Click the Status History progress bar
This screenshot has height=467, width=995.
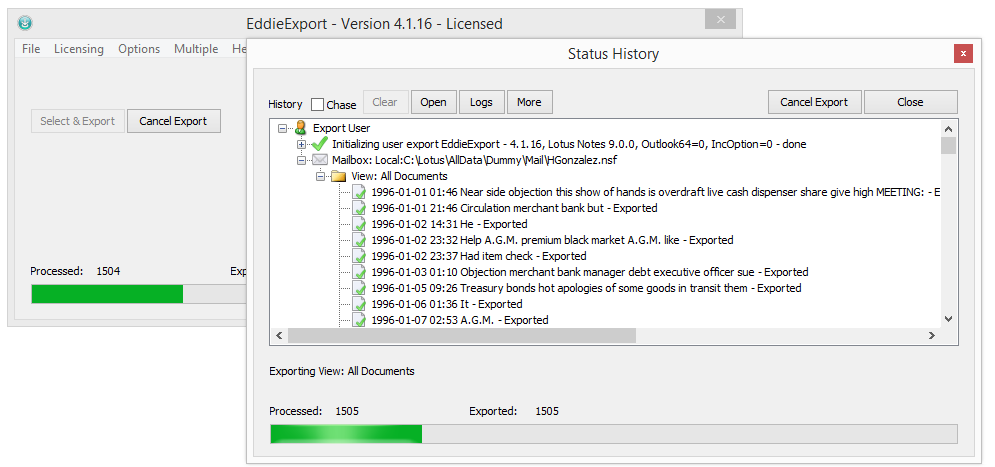pyautogui.click(x=614, y=434)
